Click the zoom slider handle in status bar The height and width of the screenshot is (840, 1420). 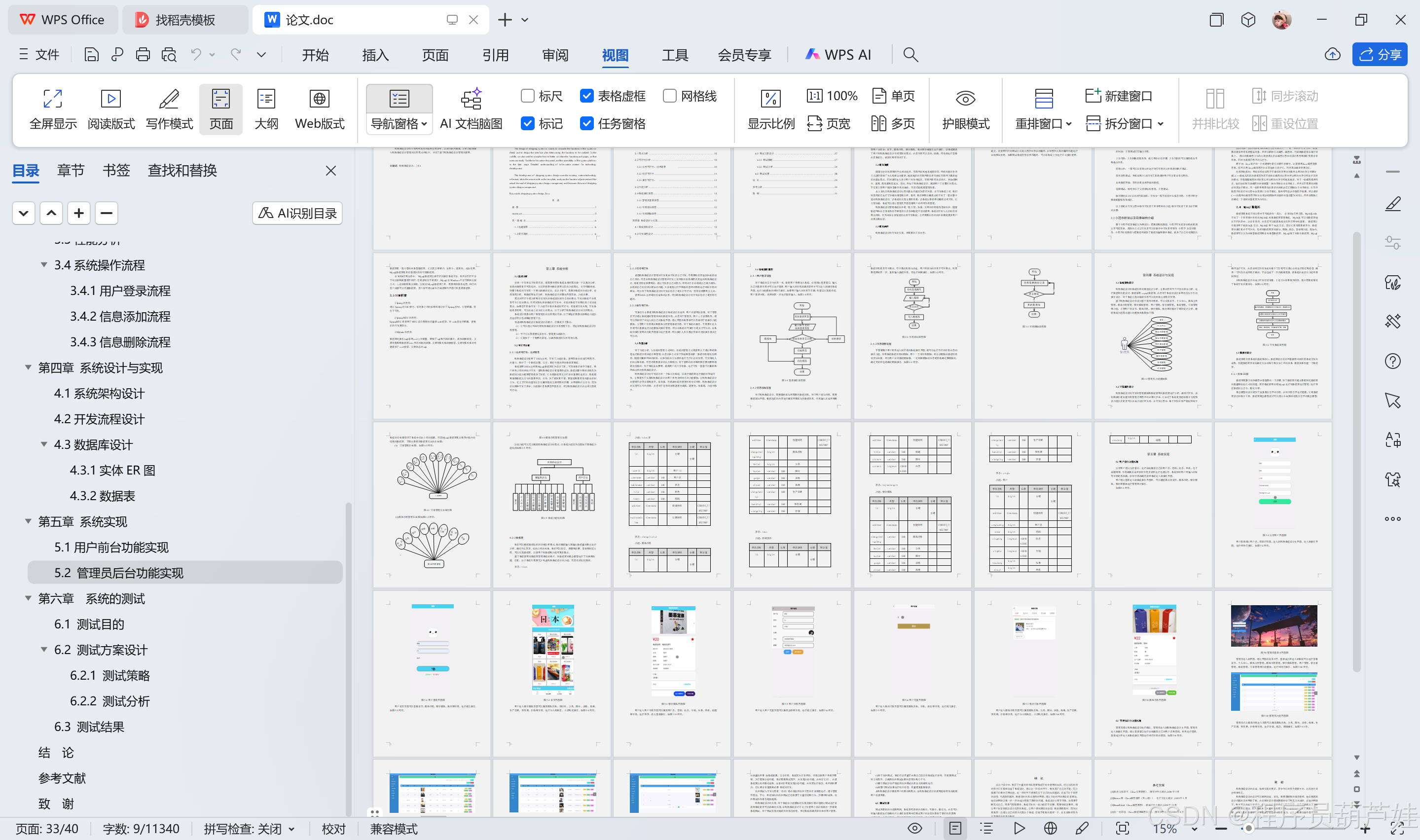point(1248,828)
